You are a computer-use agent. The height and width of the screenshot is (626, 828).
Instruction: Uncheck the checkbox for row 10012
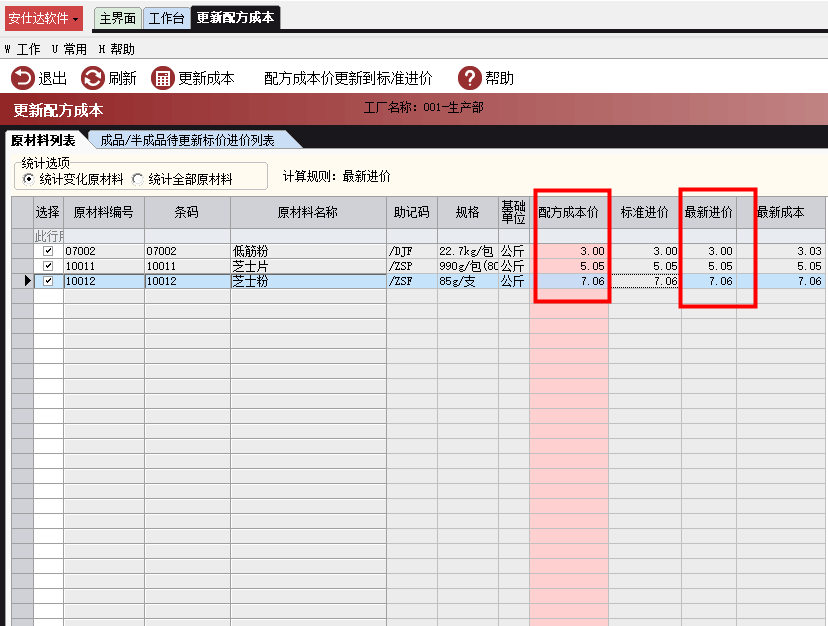click(48, 281)
